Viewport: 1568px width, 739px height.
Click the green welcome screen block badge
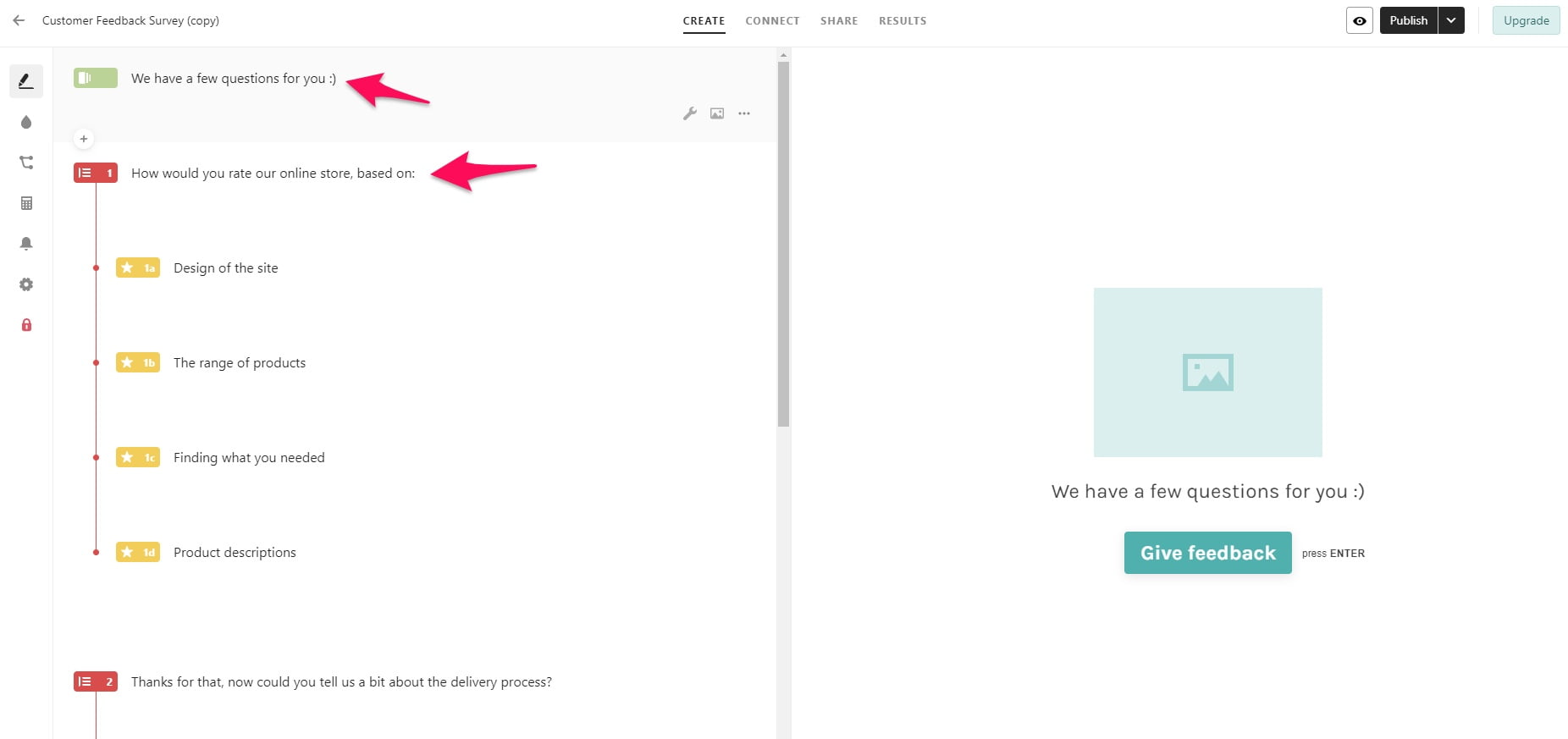[x=96, y=78]
